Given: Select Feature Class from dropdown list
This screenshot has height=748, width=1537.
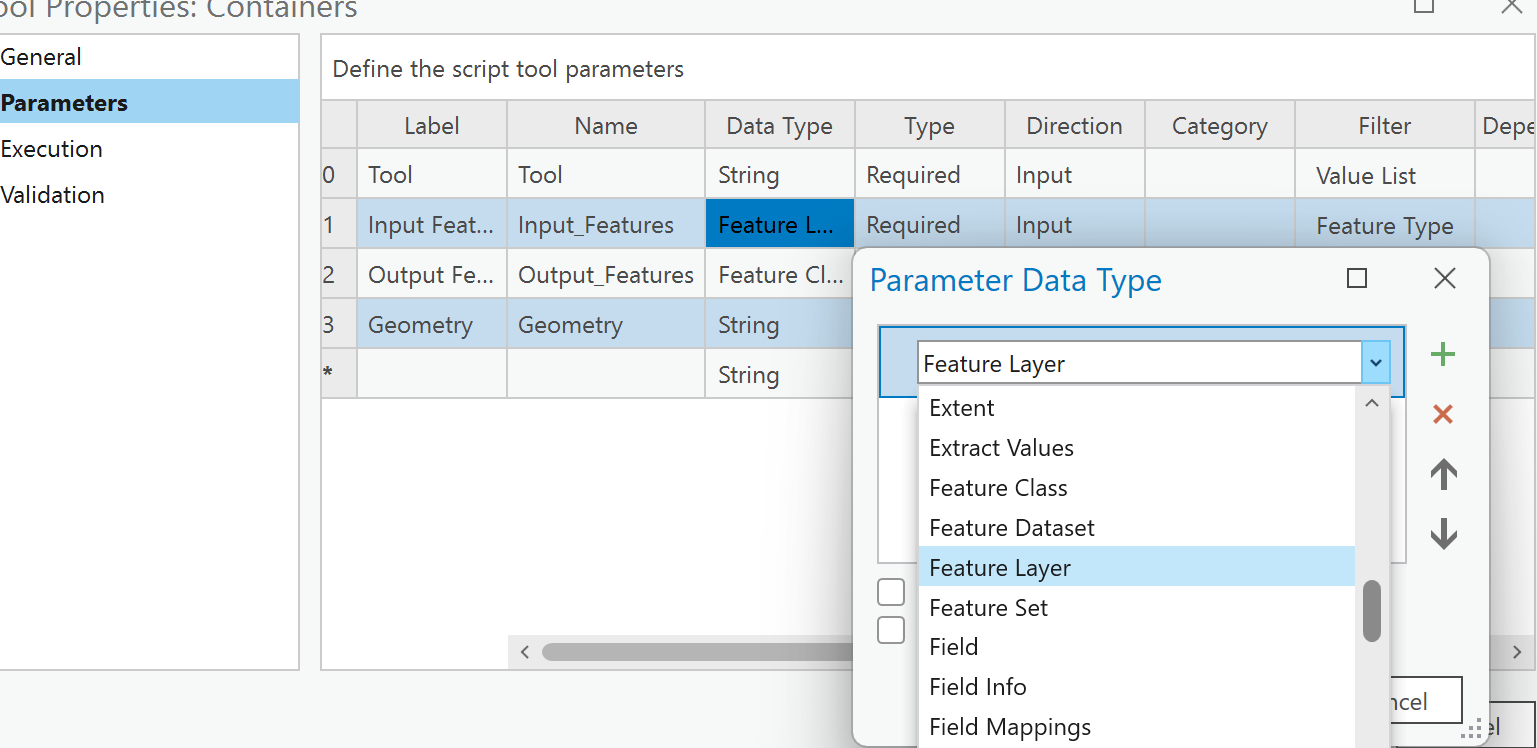Looking at the screenshot, I should tap(998, 488).
